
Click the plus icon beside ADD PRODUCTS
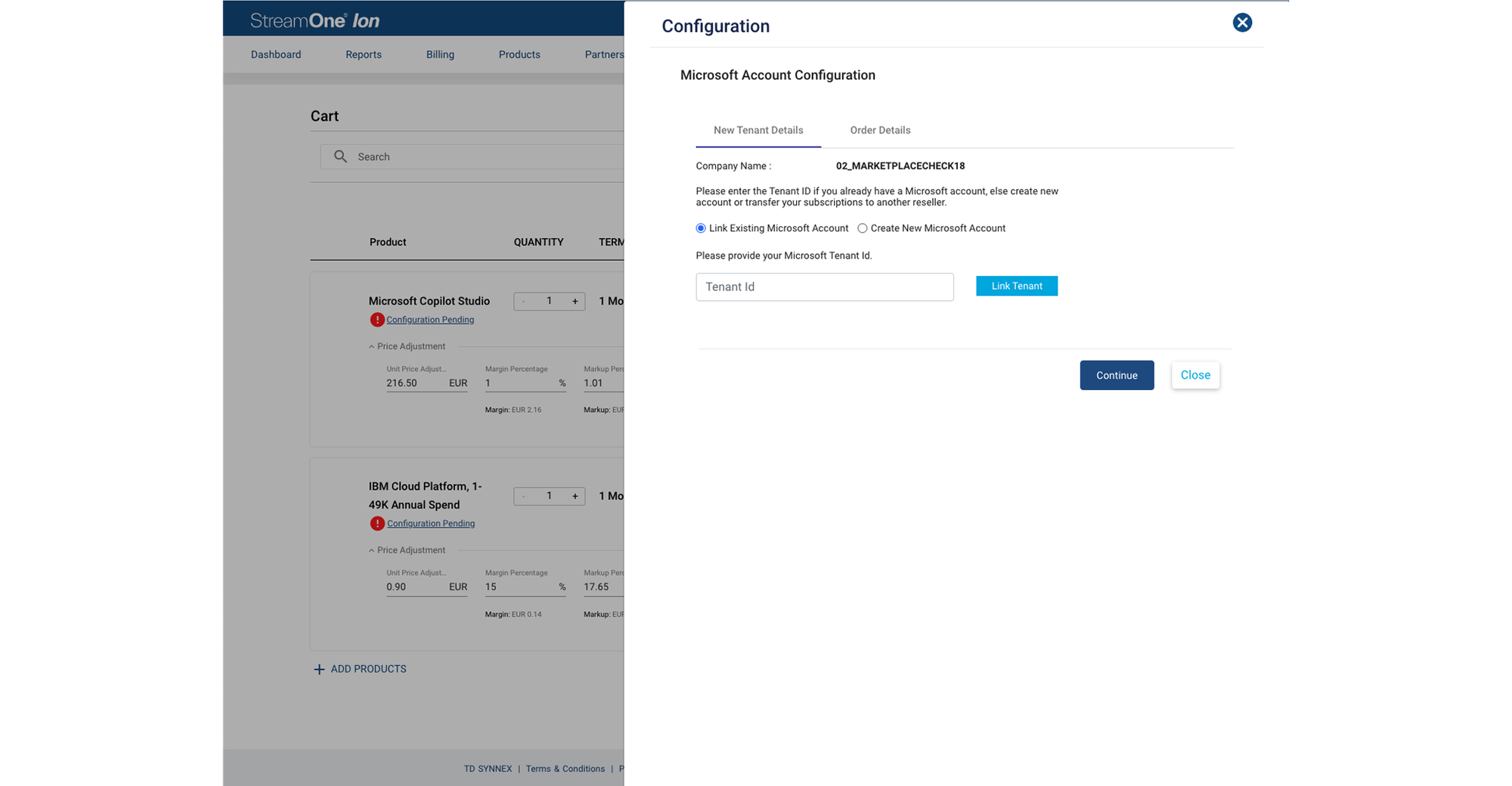pos(319,670)
